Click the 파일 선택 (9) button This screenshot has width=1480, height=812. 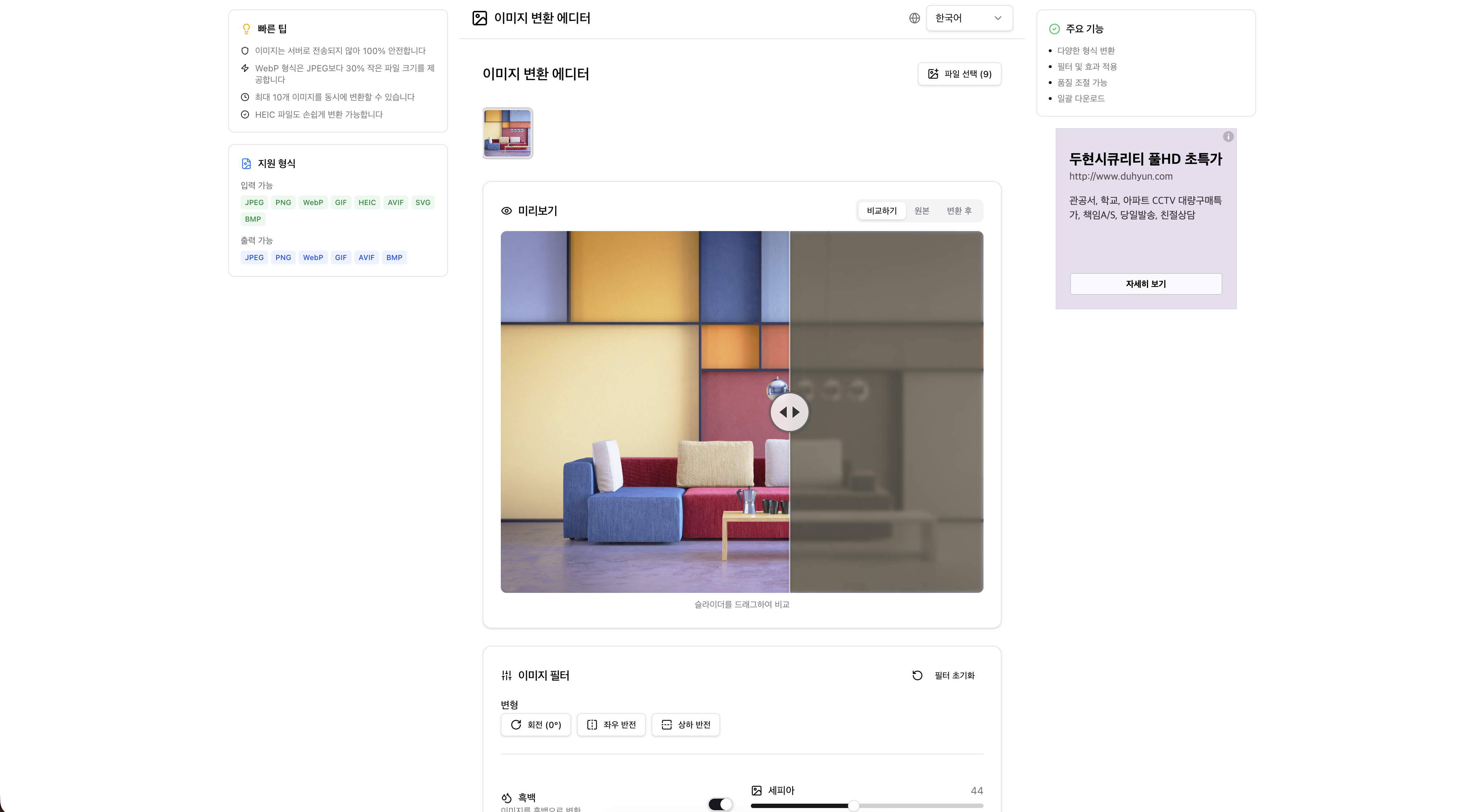[x=959, y=74]
